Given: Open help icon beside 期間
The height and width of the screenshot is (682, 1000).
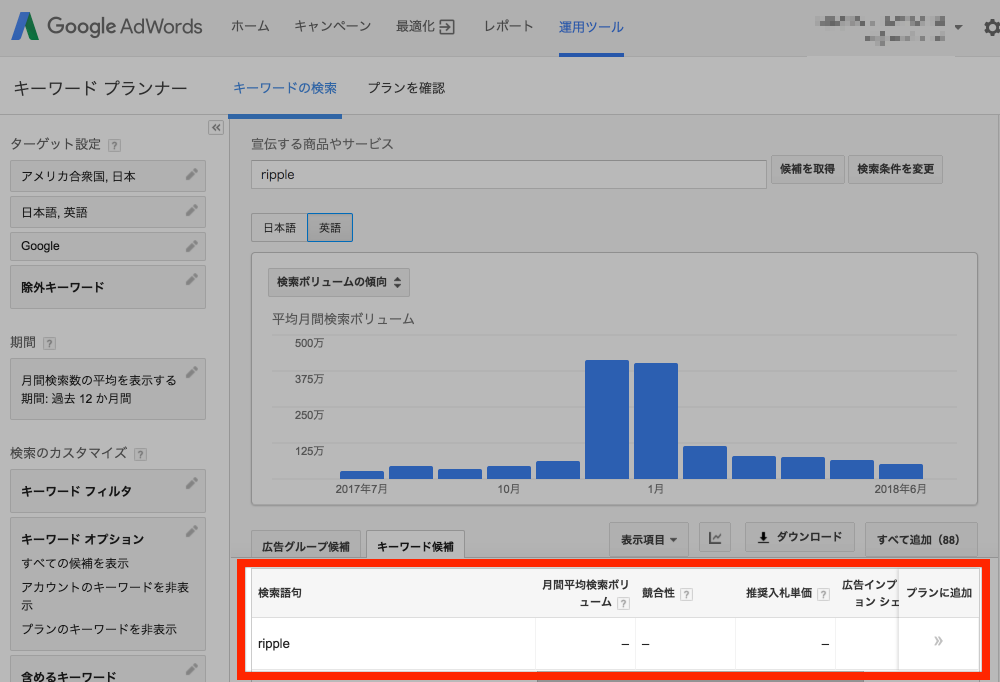Looking at the screenshot, I should point(49,343).
